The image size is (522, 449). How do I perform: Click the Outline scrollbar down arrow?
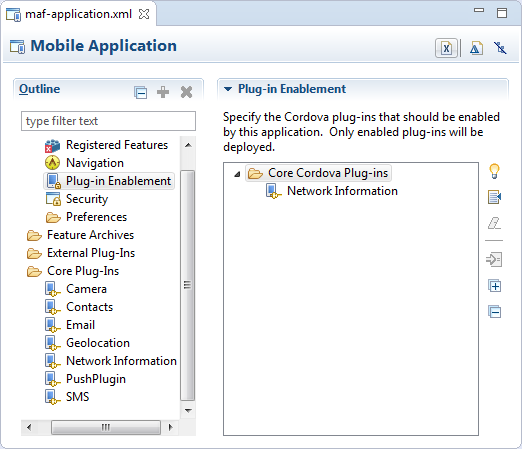pos(188,411)
